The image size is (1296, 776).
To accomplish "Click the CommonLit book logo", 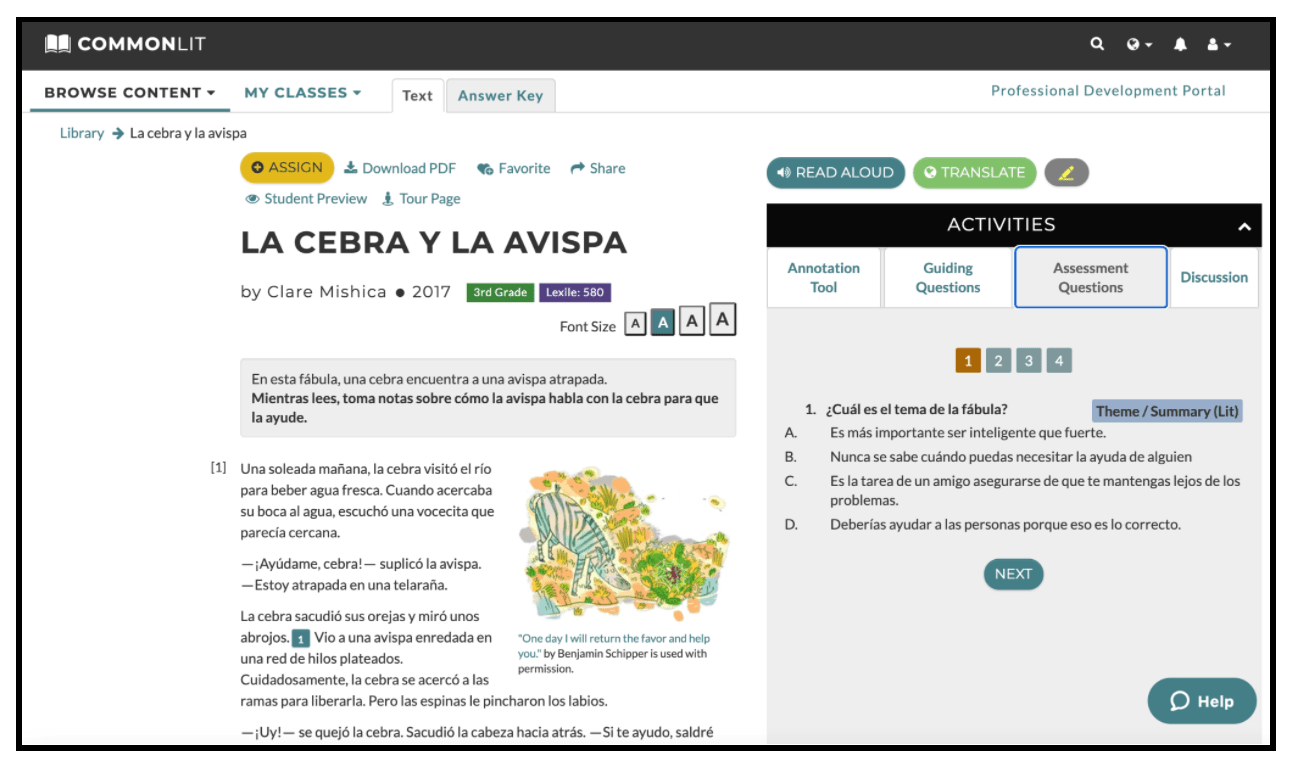I will [x=57, y=44].
